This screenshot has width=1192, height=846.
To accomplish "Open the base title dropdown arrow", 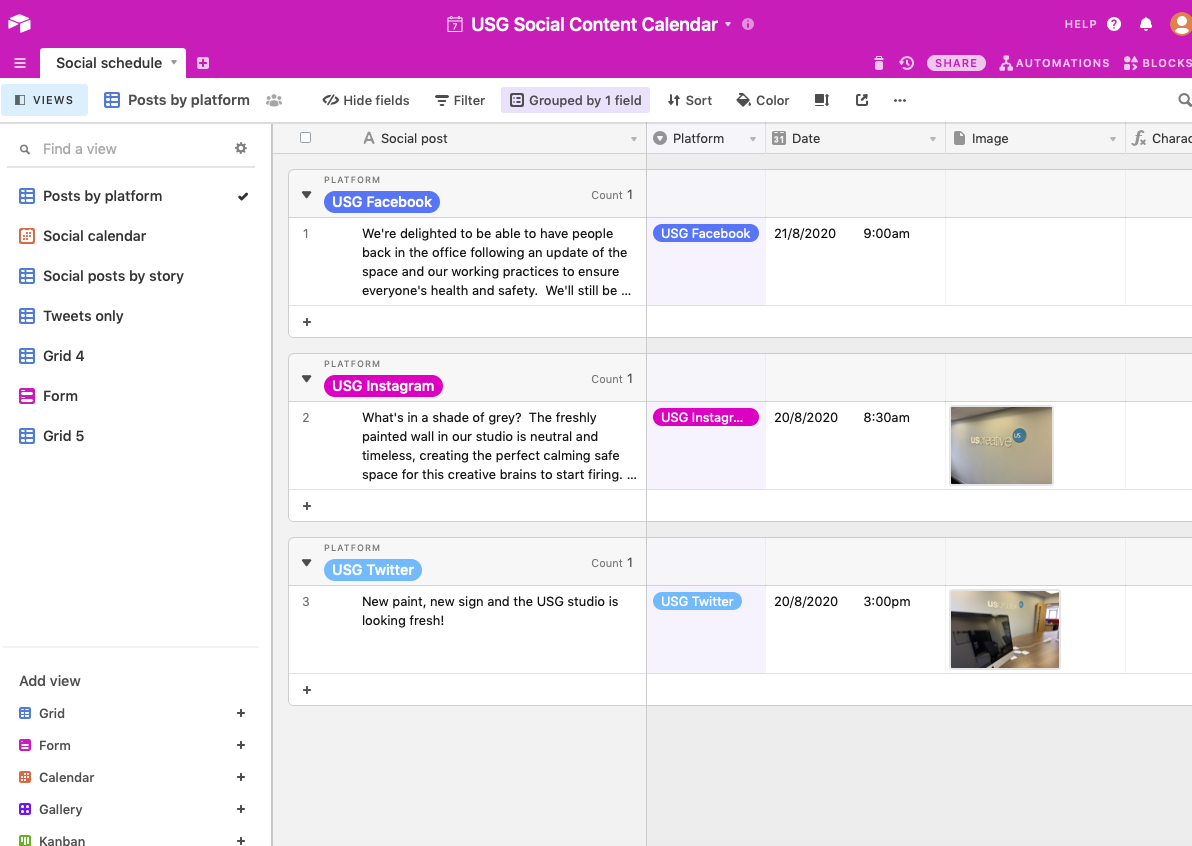I will 728,24.
